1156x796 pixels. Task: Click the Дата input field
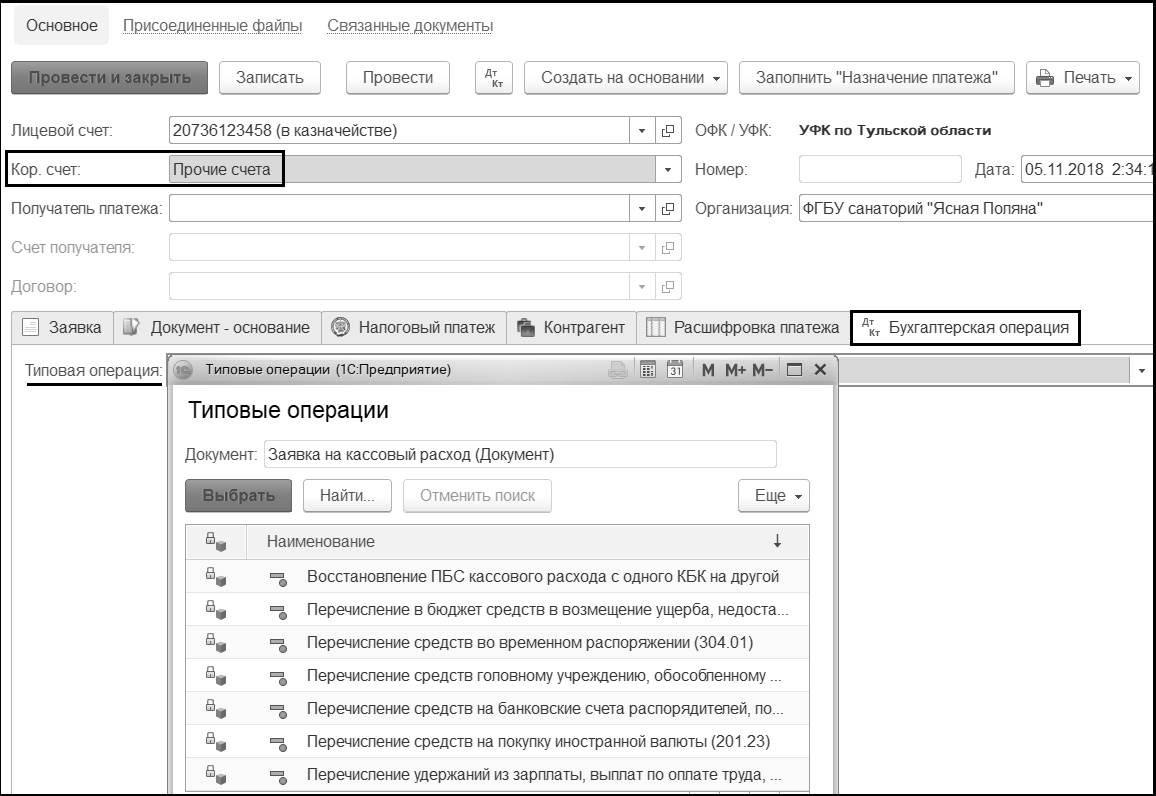1087,170
